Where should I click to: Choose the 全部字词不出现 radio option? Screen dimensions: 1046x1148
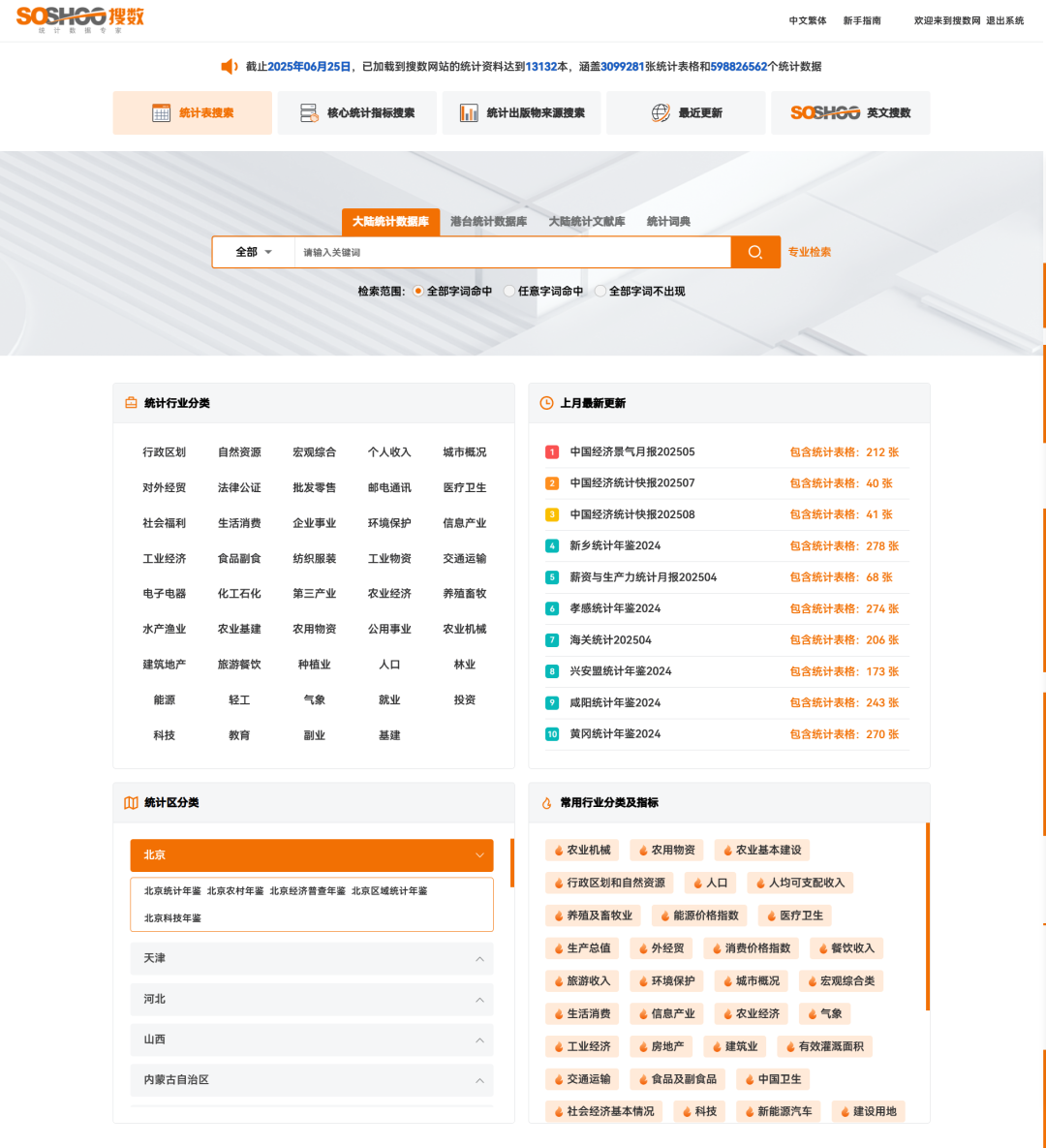click(600, 291)
